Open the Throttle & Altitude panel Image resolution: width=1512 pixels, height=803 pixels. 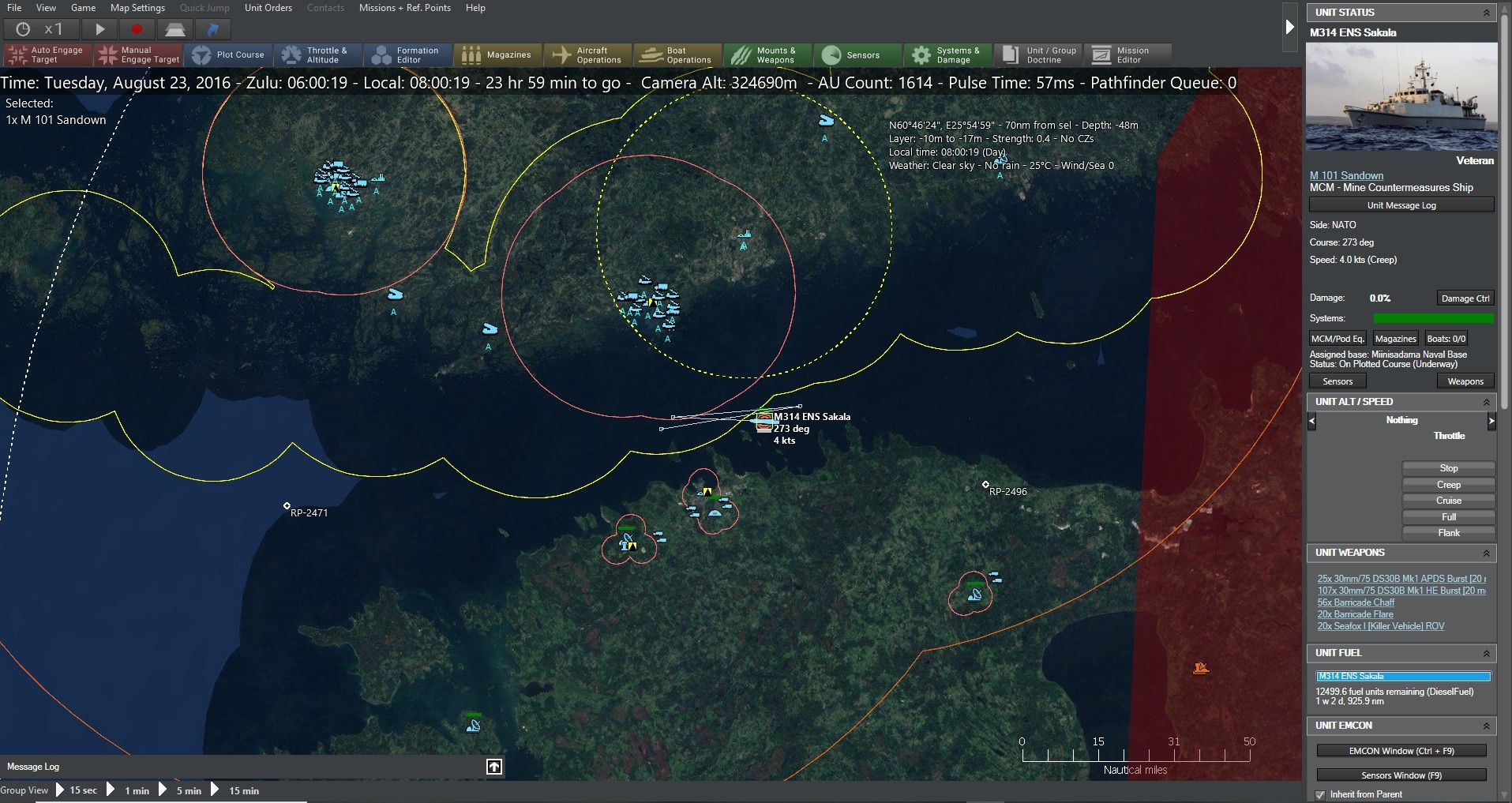point(318,54)
